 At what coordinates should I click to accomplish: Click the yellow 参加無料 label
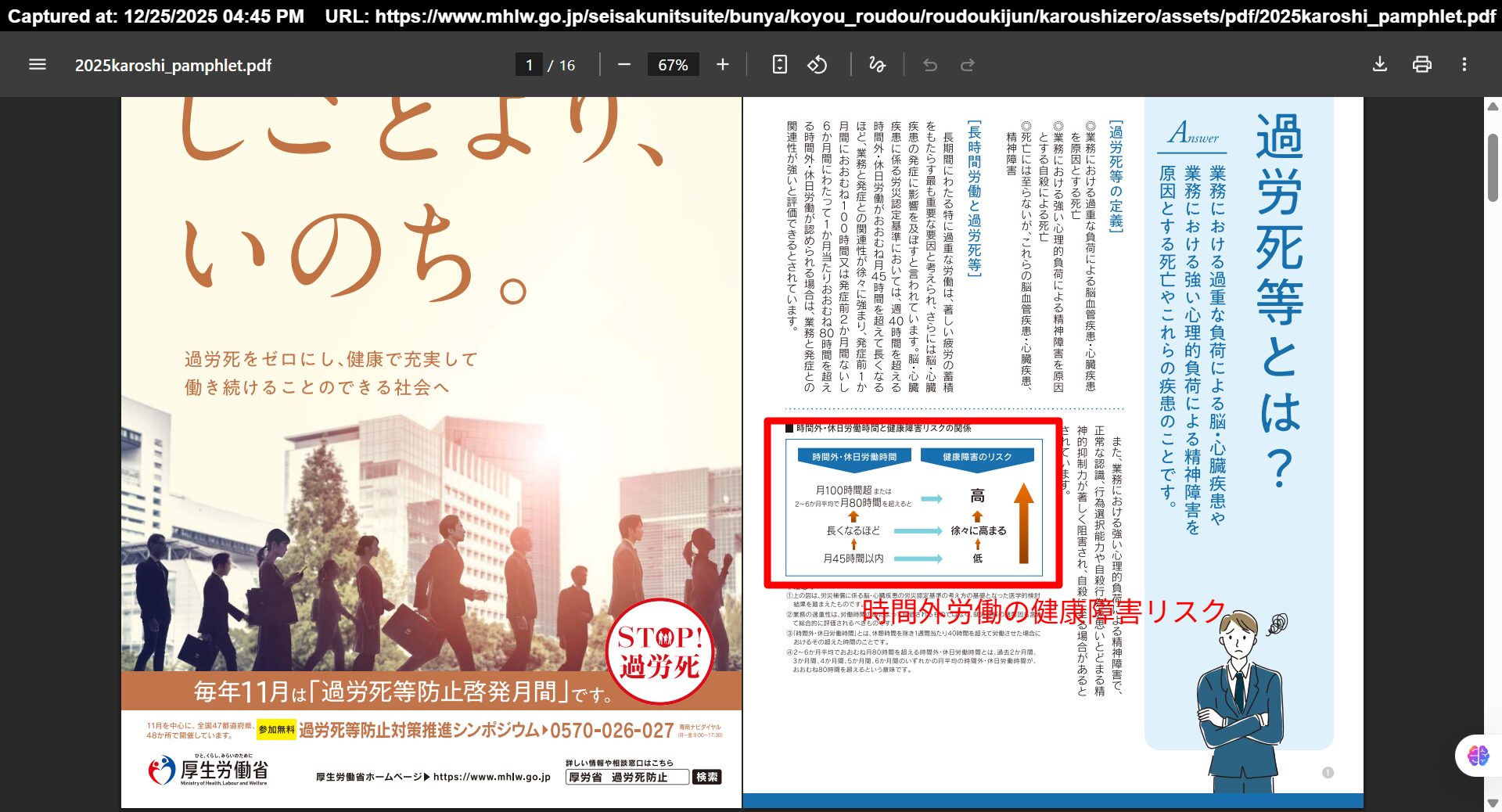(276, 730)
